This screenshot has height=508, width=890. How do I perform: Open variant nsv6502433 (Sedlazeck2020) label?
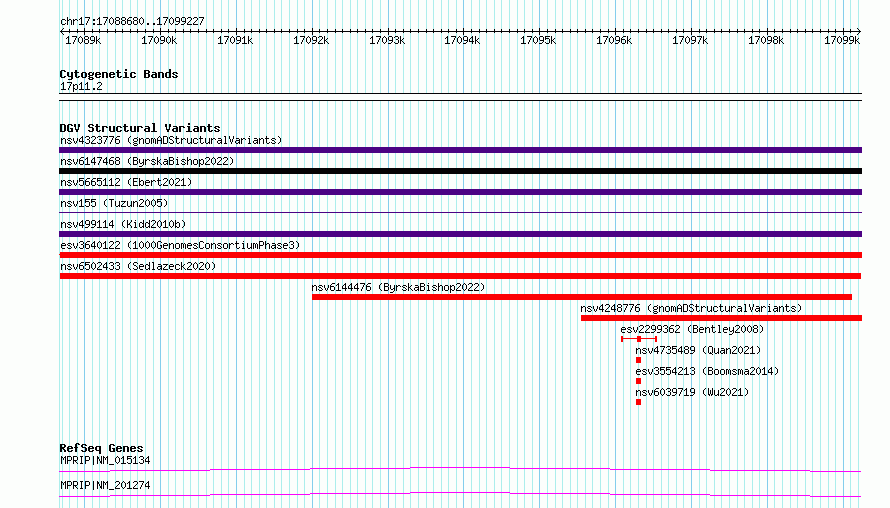point(138,266)
